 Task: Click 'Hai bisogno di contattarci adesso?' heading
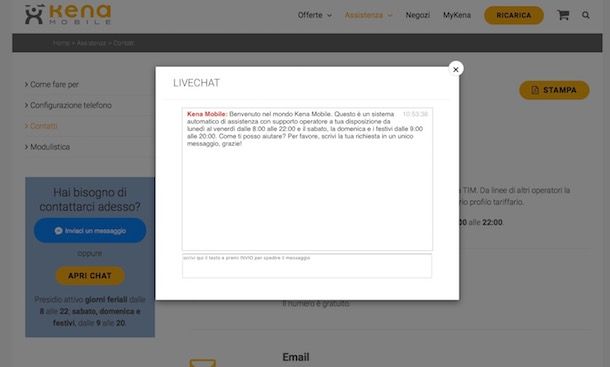pos(90,199)
